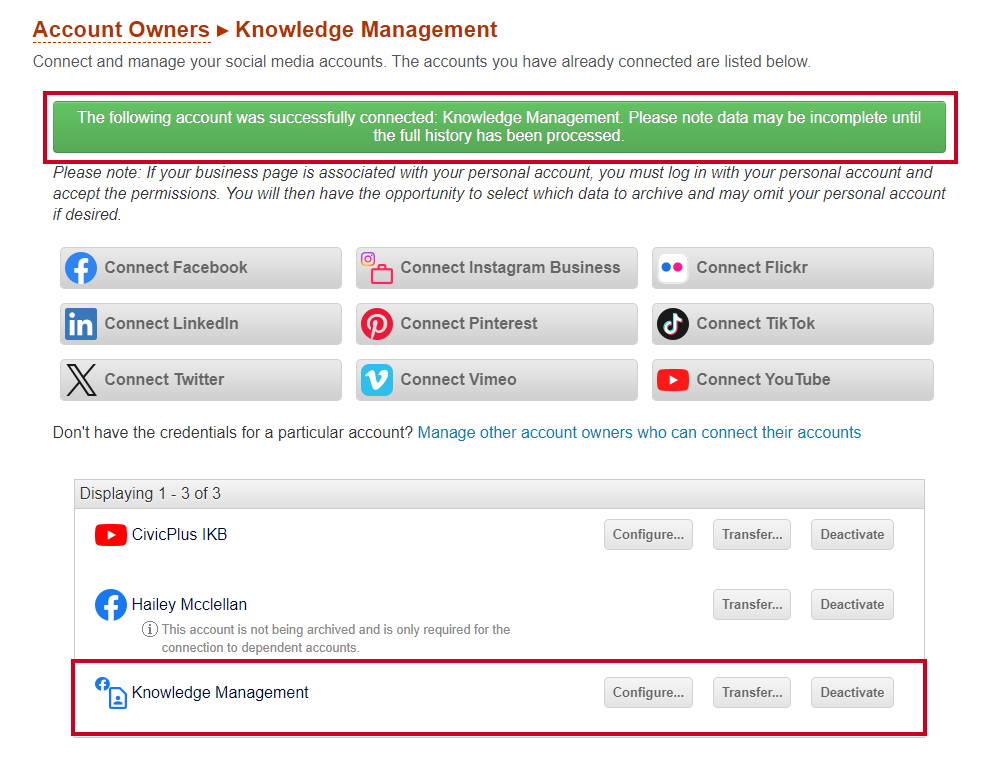Image resolution: width=986 pixels, height=766 pixels.
Task: Click the italic Please note paragraph
Action: coord(499,194)
